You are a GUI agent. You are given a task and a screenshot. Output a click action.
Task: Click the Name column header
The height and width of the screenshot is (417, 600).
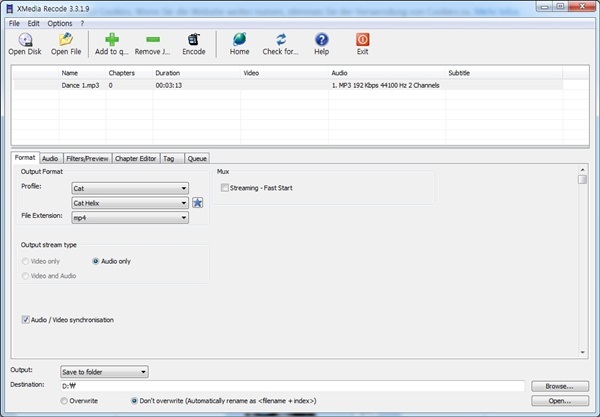[x=82, y=73]
